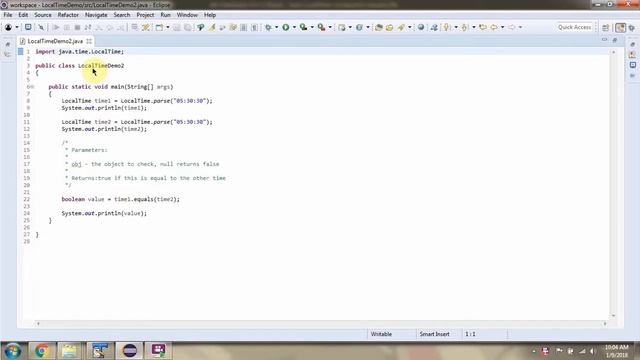Click the Open Task toolbar icon
640x360 pixels.
[x=389, y=27]
